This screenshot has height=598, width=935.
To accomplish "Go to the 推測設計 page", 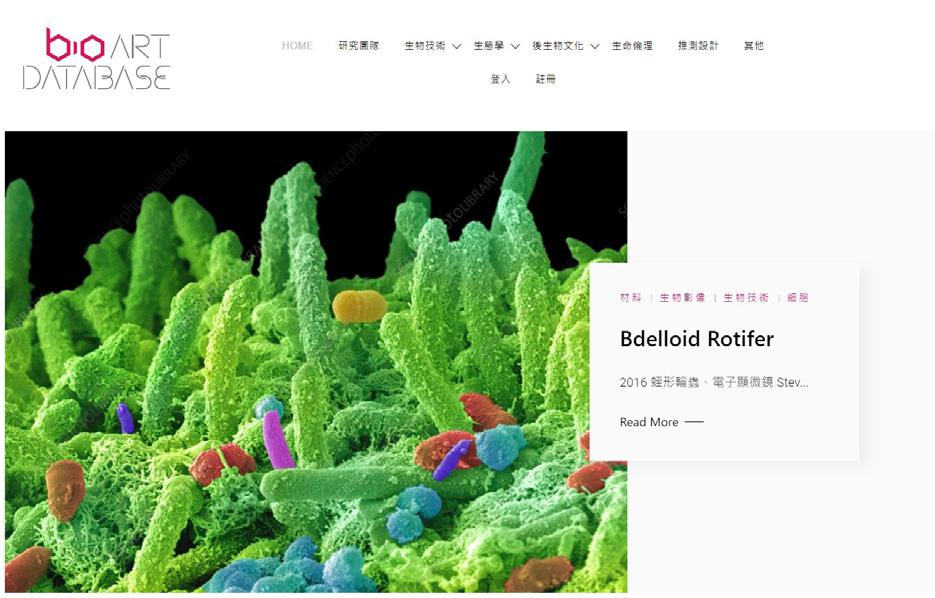I will click(x=698, y=46).
